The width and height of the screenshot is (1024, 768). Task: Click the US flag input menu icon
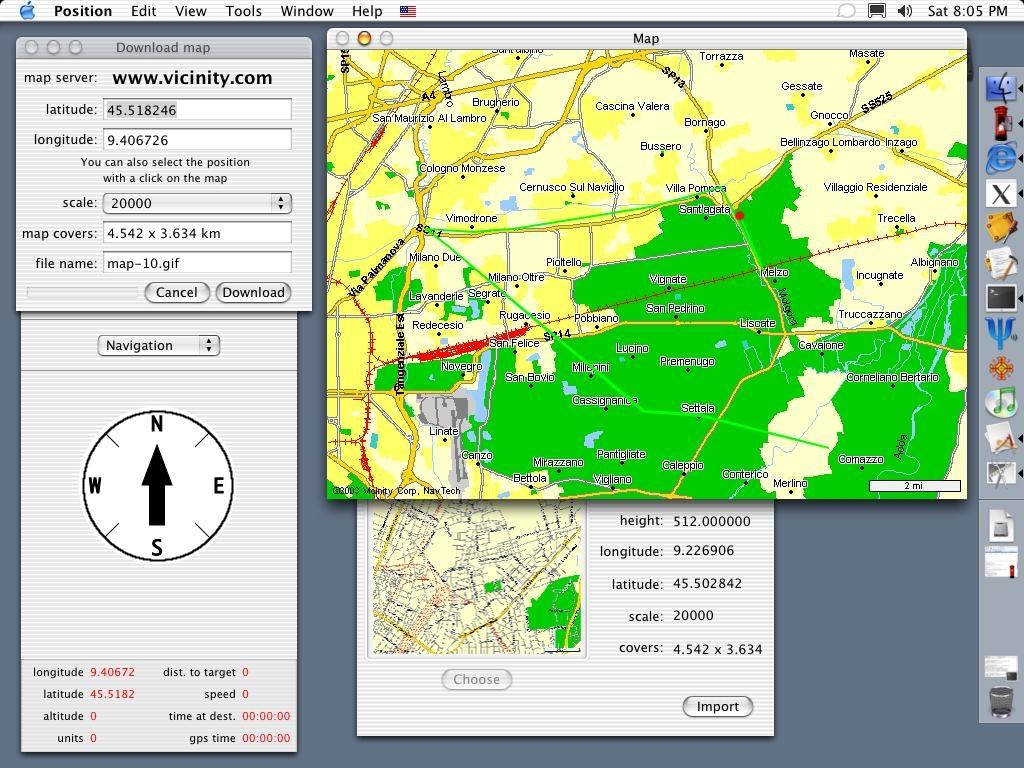[x=408, y=11]
